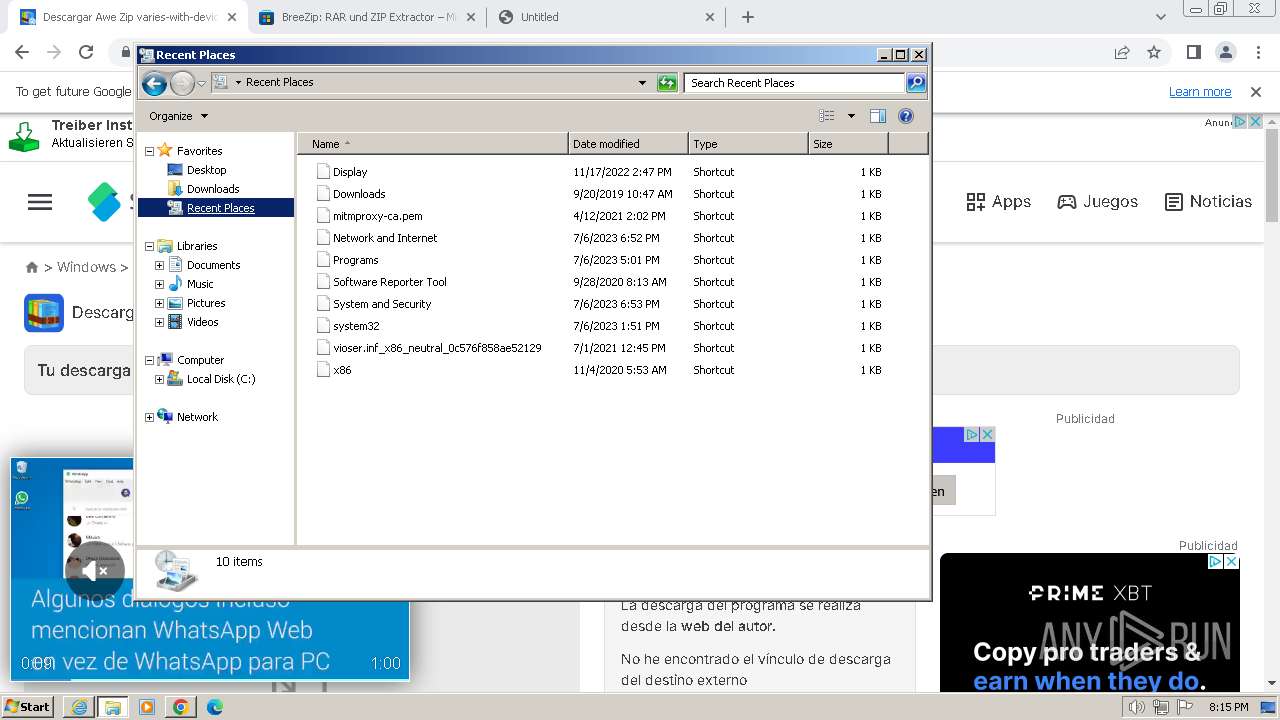Sort by Name column header
1280x720 pixels.
433,144
